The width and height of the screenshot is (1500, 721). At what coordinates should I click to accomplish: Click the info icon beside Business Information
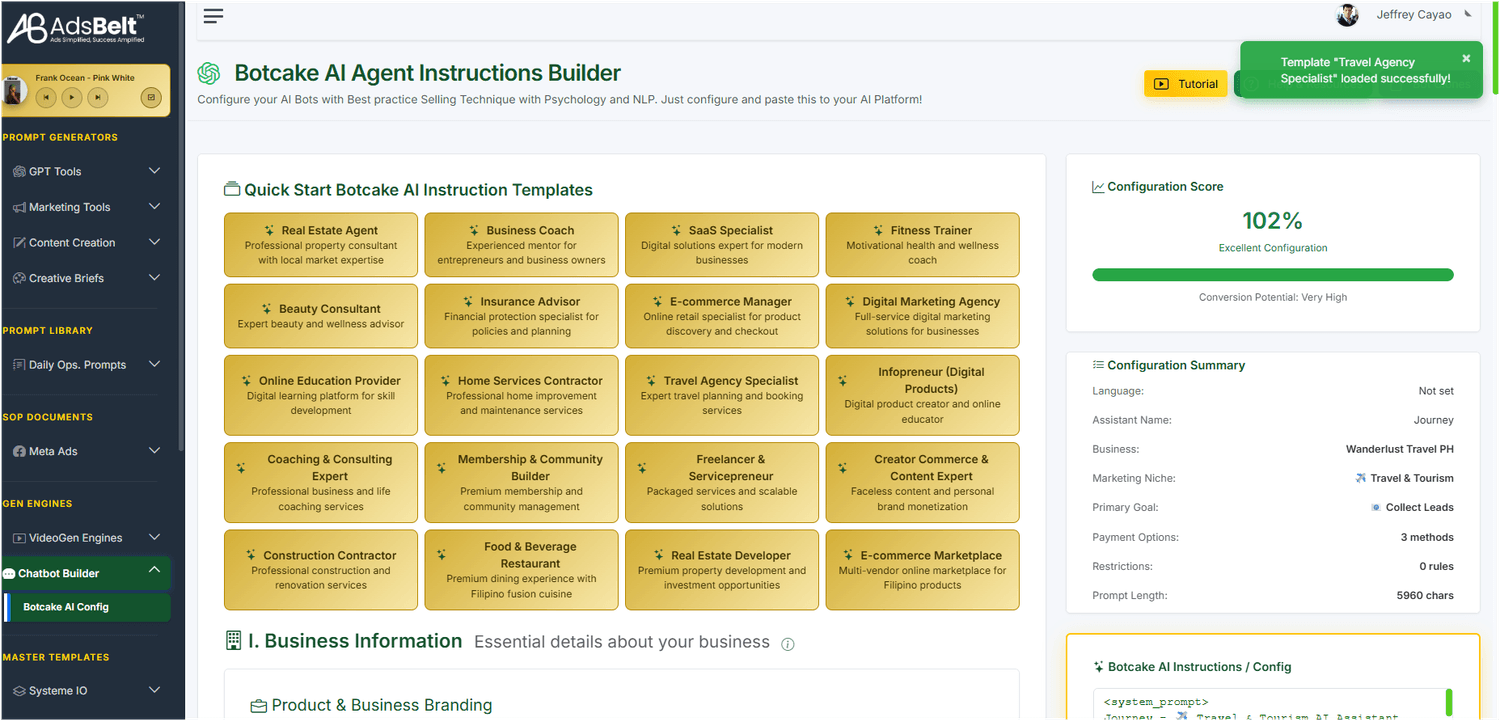click(x=787, y=644)
